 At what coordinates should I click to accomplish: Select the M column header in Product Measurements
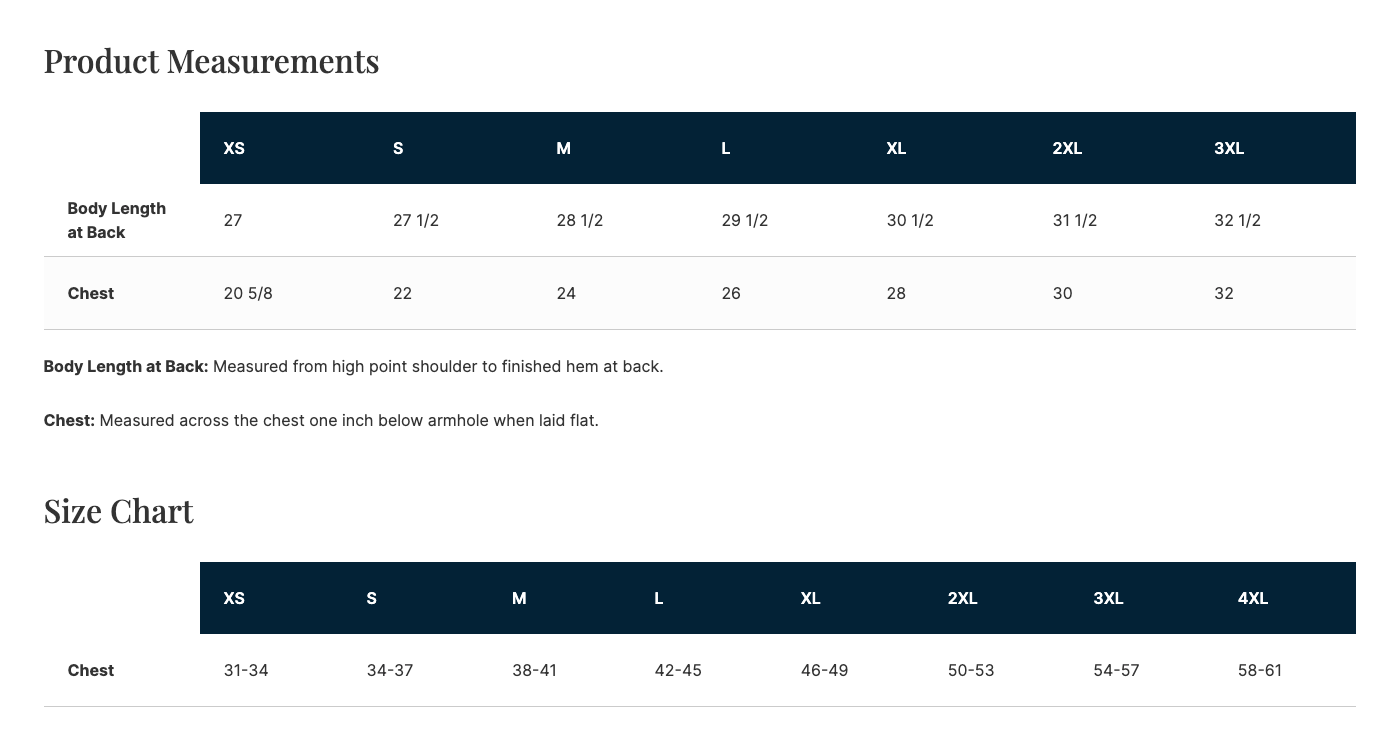pos(563,148)
